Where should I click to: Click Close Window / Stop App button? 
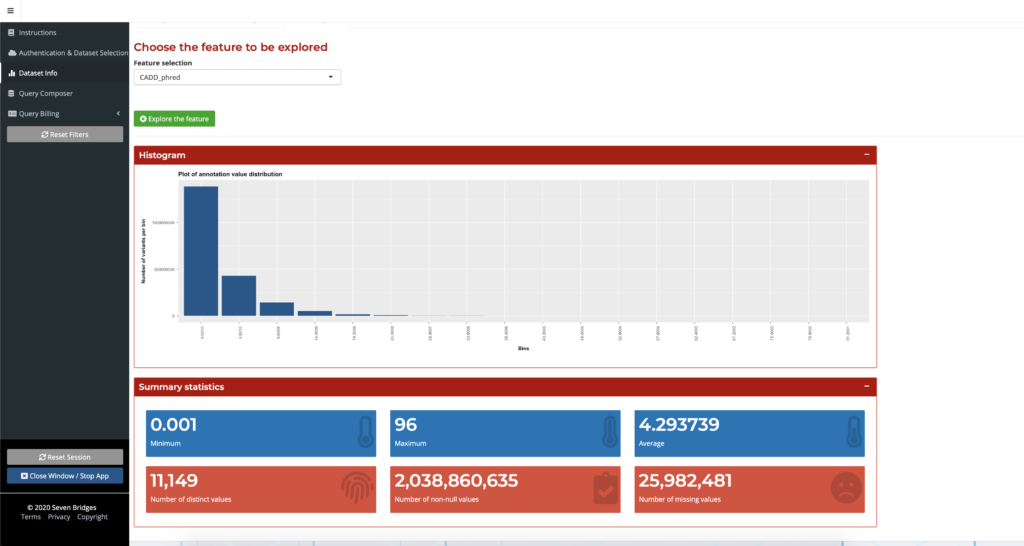tap(65, 476)
